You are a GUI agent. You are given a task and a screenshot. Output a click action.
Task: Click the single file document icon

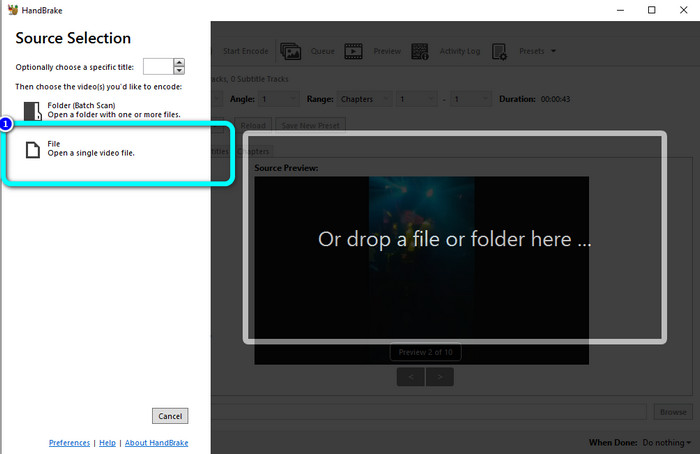click(x=33, y=150)
